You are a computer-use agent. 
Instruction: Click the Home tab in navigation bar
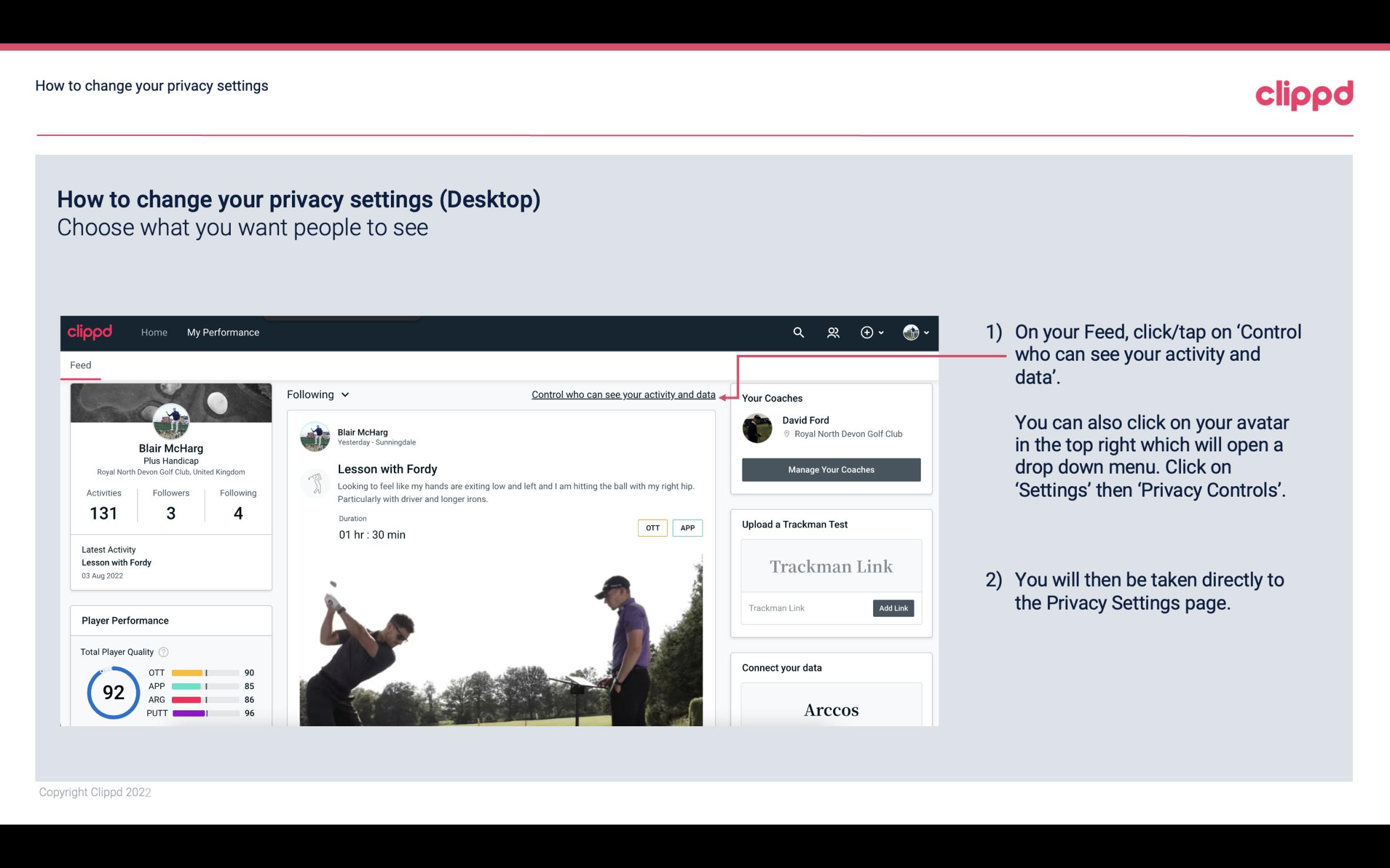pos(153,332)
